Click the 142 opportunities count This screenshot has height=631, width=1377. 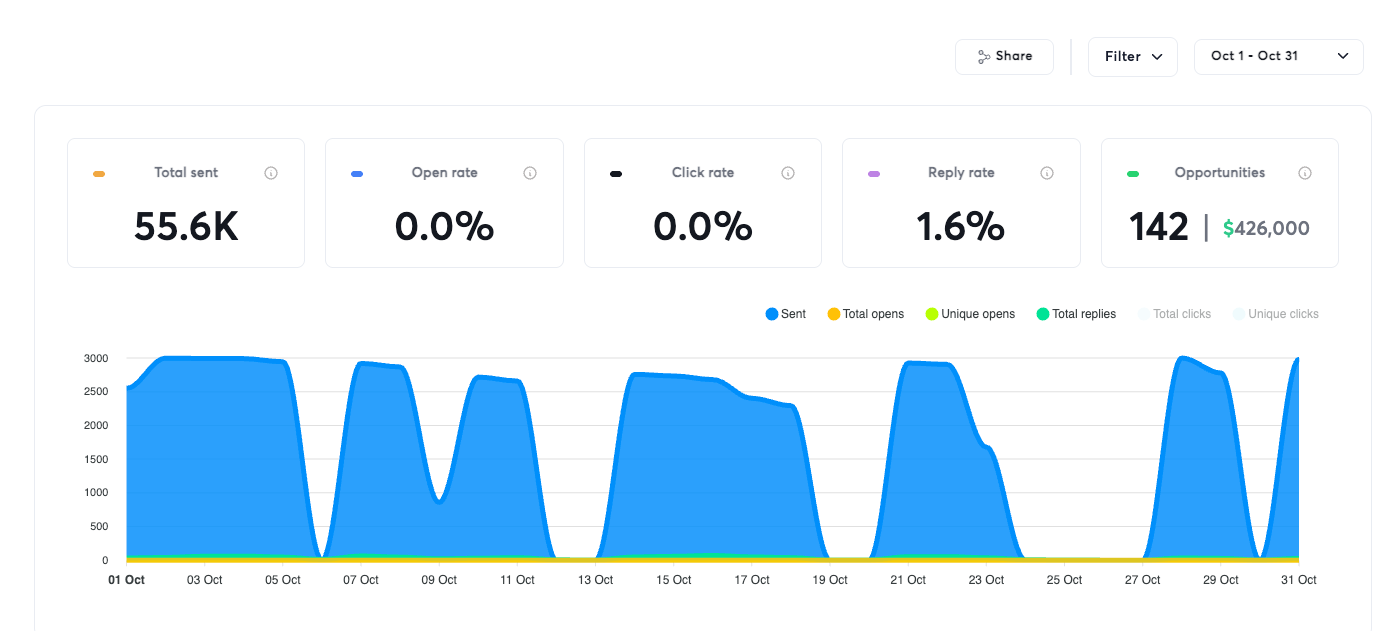[x=1159, y=227]
